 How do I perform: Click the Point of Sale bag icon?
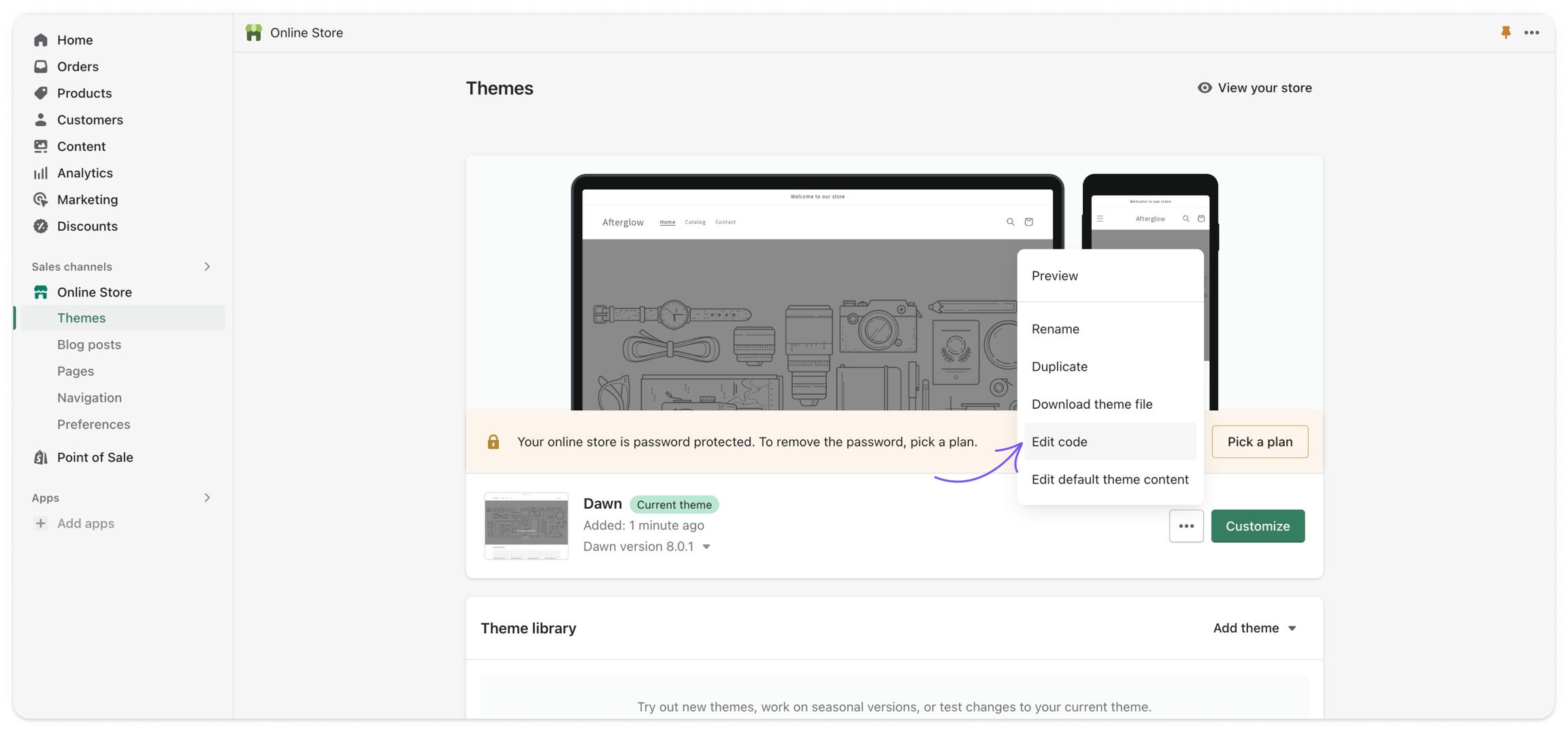click(x=41, y=457)
